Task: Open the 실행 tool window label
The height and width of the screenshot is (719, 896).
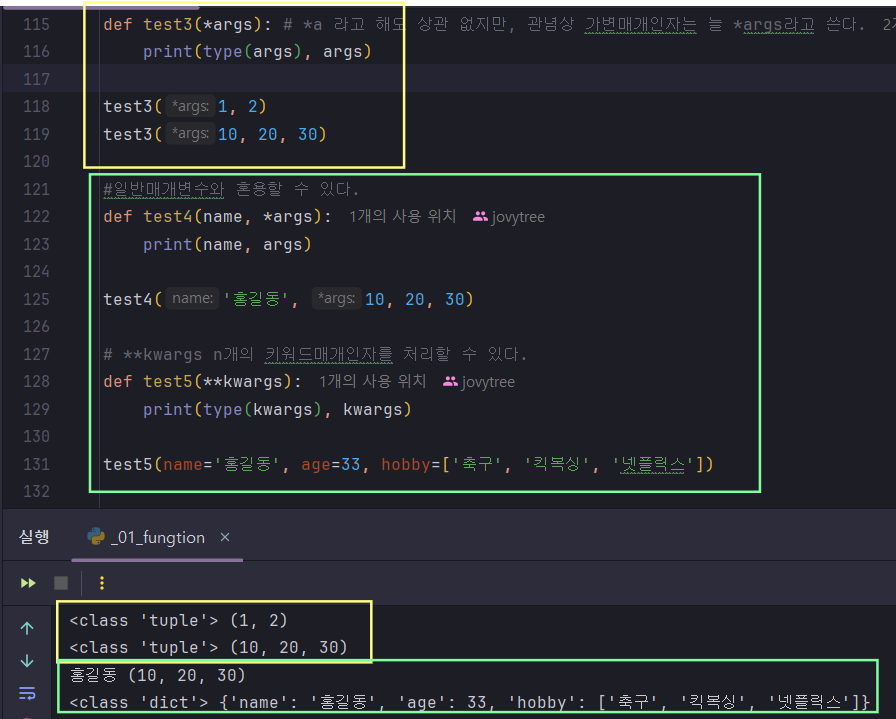Action: pos(34,537)
